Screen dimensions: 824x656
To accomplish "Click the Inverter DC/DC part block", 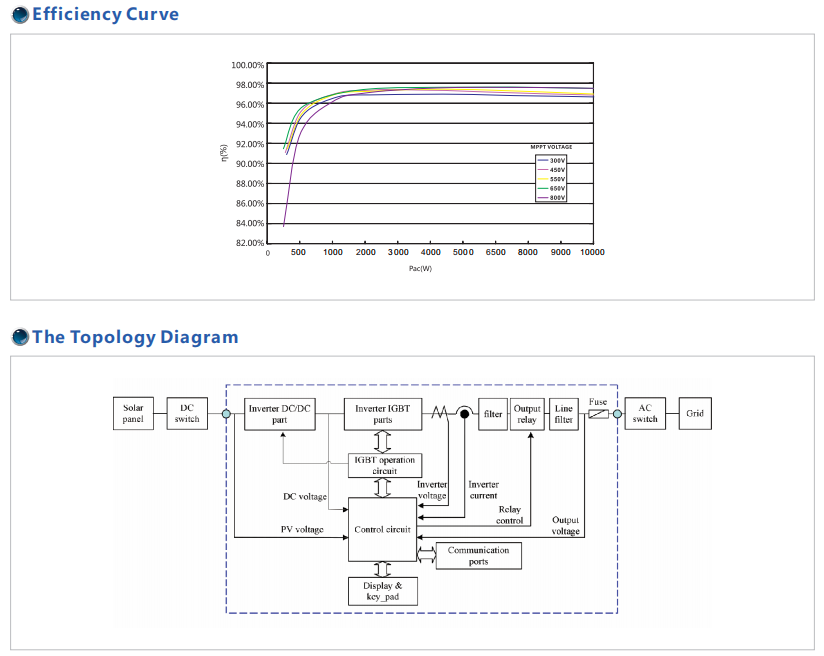I will coord(280,413).
